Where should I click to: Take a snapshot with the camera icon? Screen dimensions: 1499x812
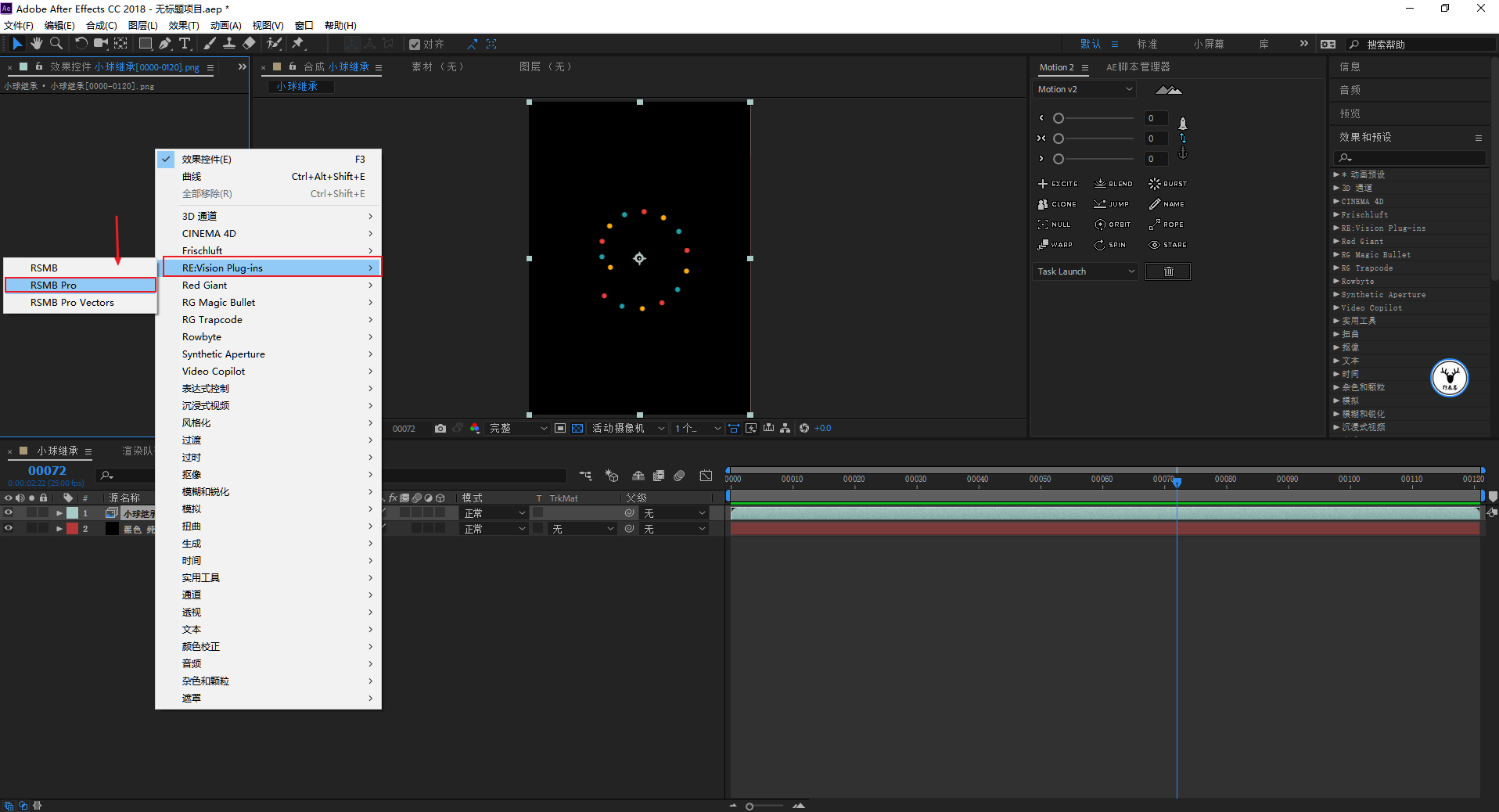440,429
